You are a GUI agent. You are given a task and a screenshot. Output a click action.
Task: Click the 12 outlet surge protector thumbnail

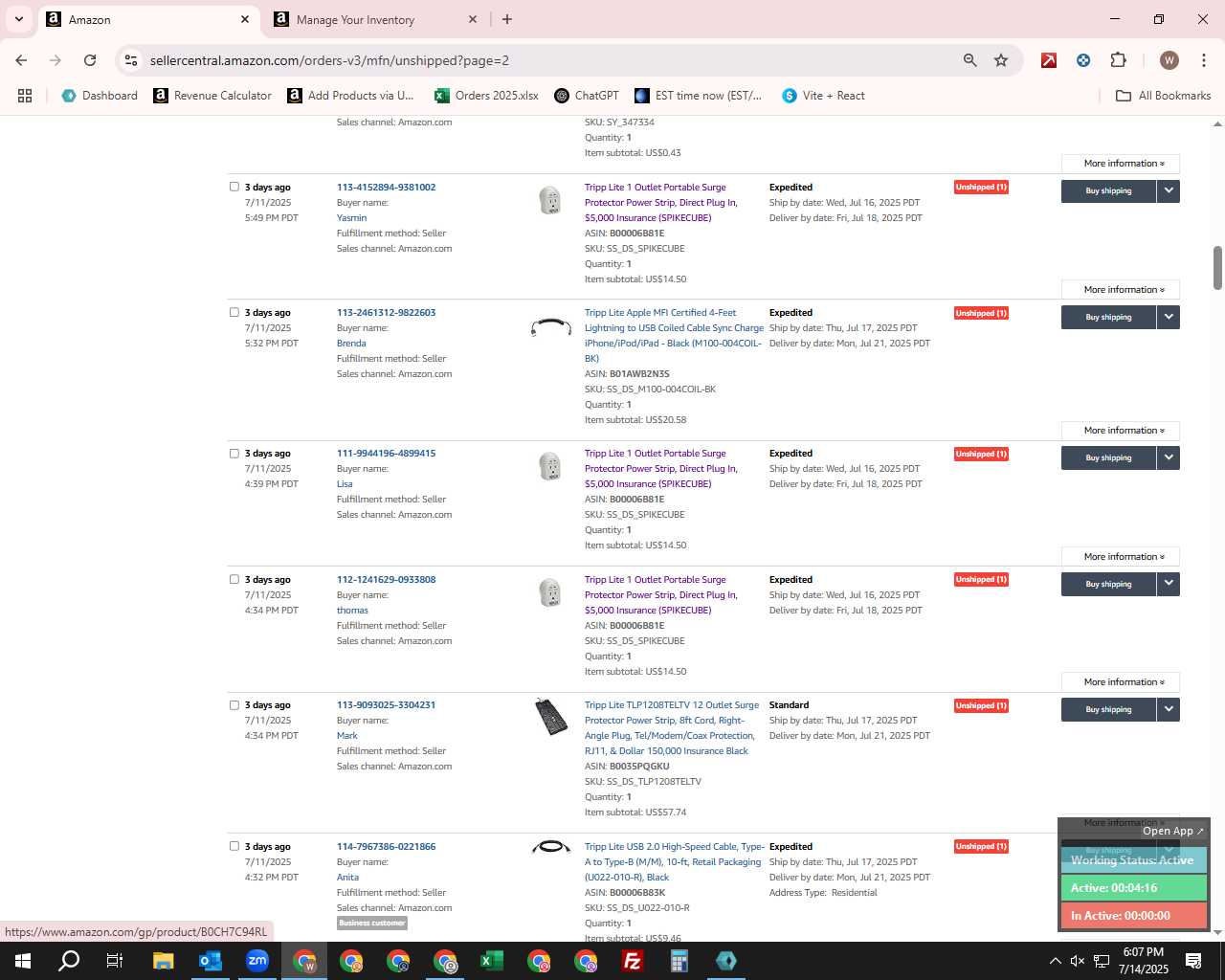551,717
